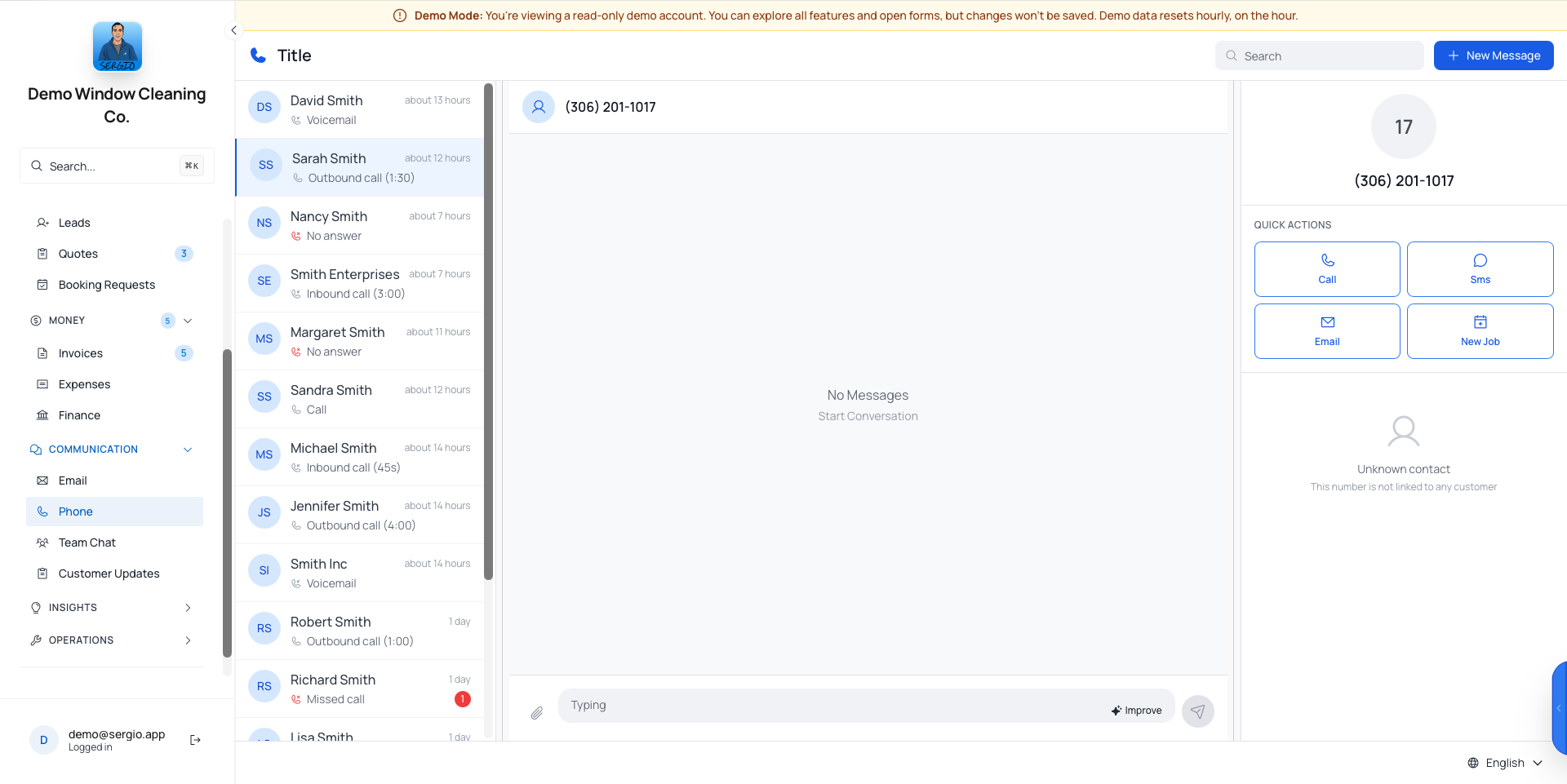Click the phone icon beside Title
1567x784 pixels.
(x=258, y=55)
